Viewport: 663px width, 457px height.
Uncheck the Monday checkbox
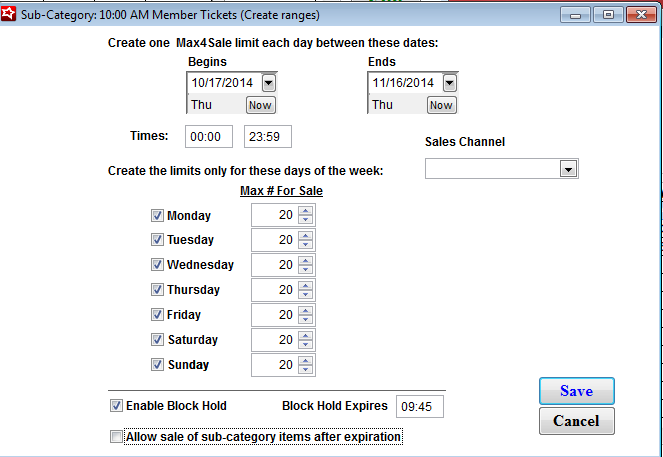point(157,216)
